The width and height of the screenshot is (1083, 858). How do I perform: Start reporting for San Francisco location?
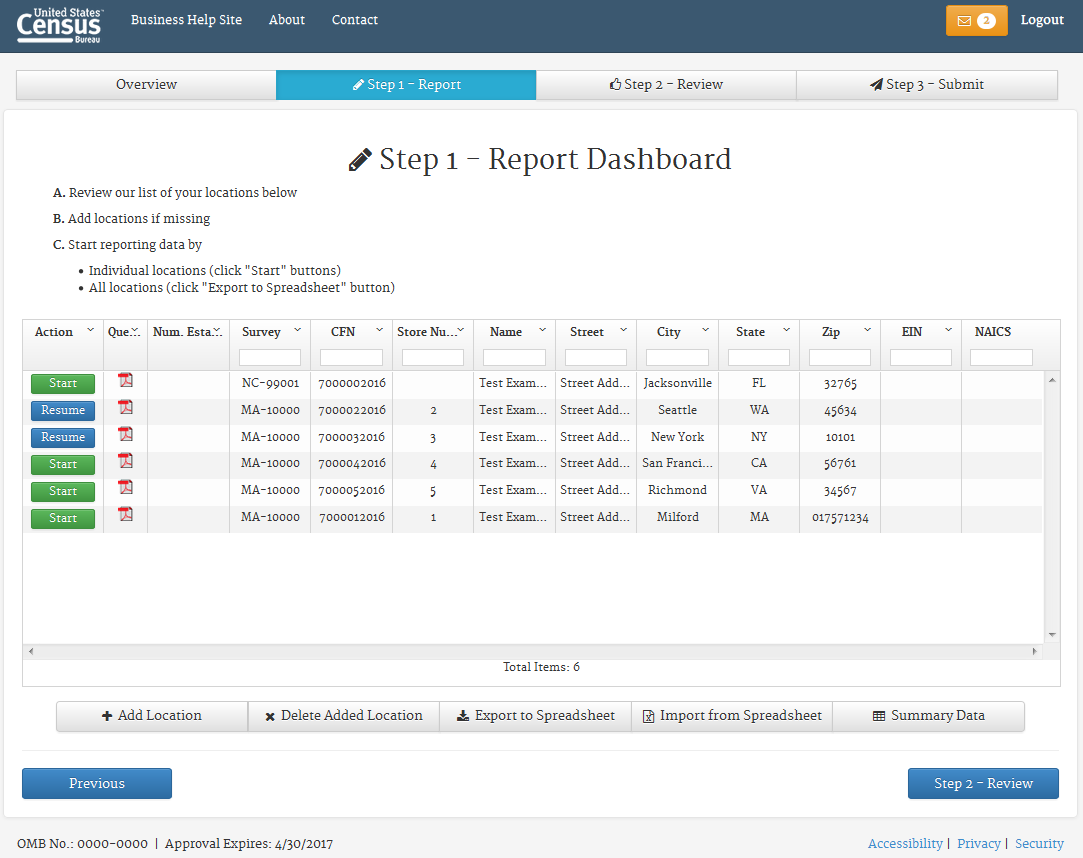pyautogui.click(x=63, y=464)
